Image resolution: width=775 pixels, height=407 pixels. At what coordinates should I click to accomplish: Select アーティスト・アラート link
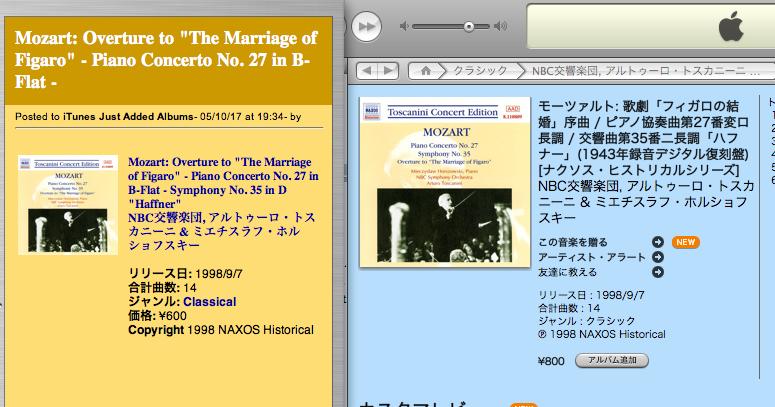pyautogui.click(x=592, y=257)
